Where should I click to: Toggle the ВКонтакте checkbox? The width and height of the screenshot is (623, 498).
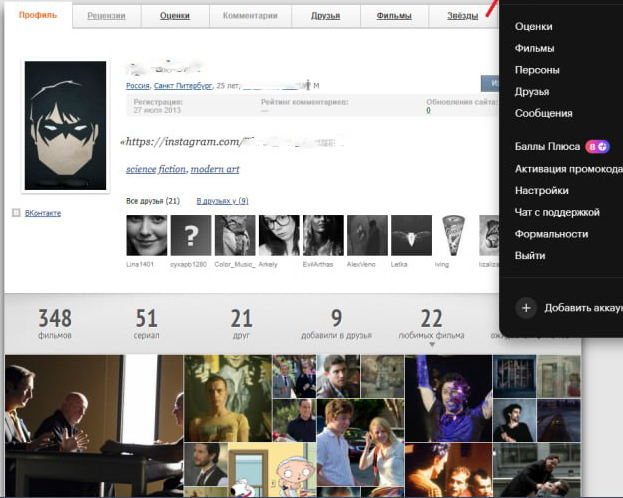coord(15,213)
